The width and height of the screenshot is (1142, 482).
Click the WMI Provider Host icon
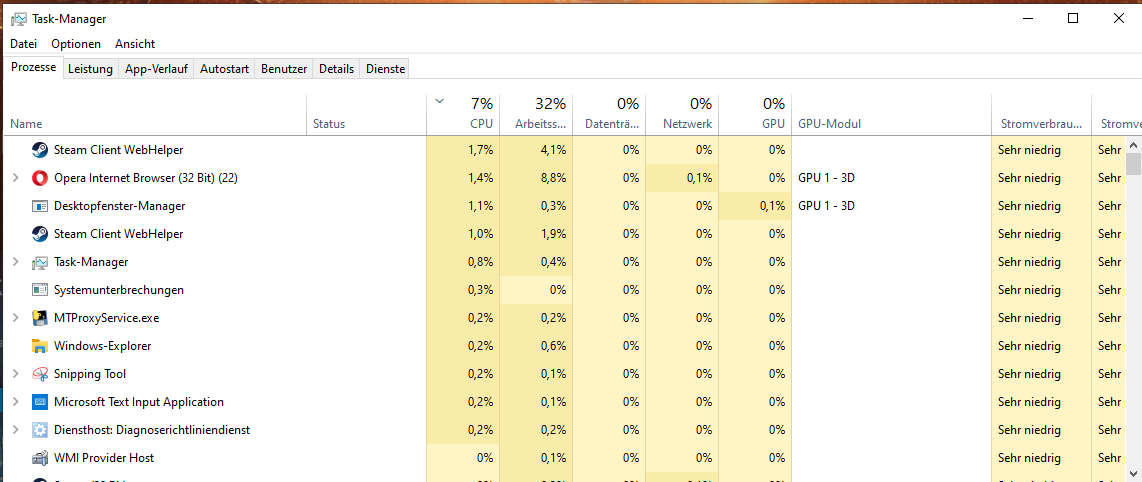tap(40, 458)
